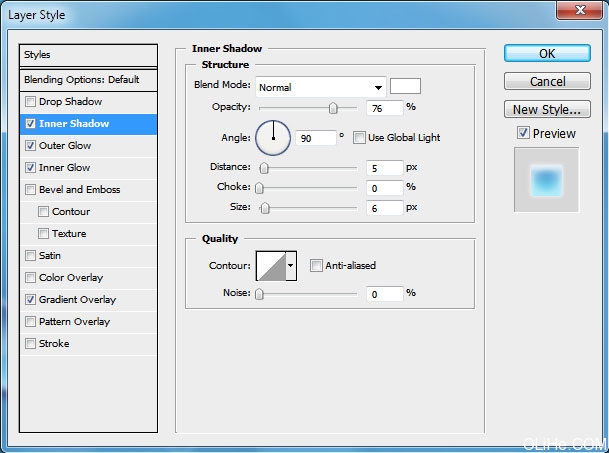Disable the Gradient Overlay effect checkbox
This screenshot has width=609, height=453.
(31, 300)
